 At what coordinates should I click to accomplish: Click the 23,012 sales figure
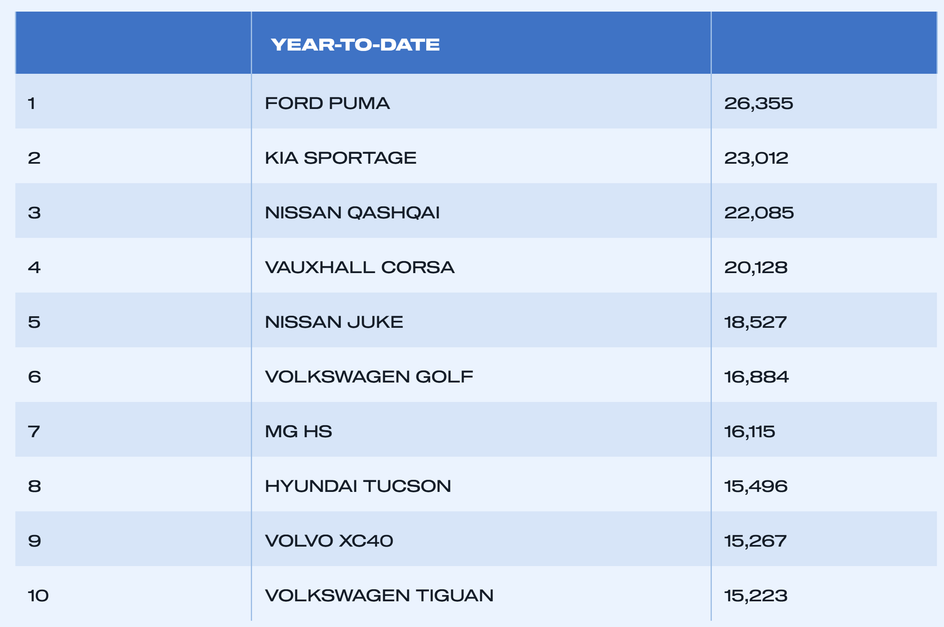pos(756,158)
